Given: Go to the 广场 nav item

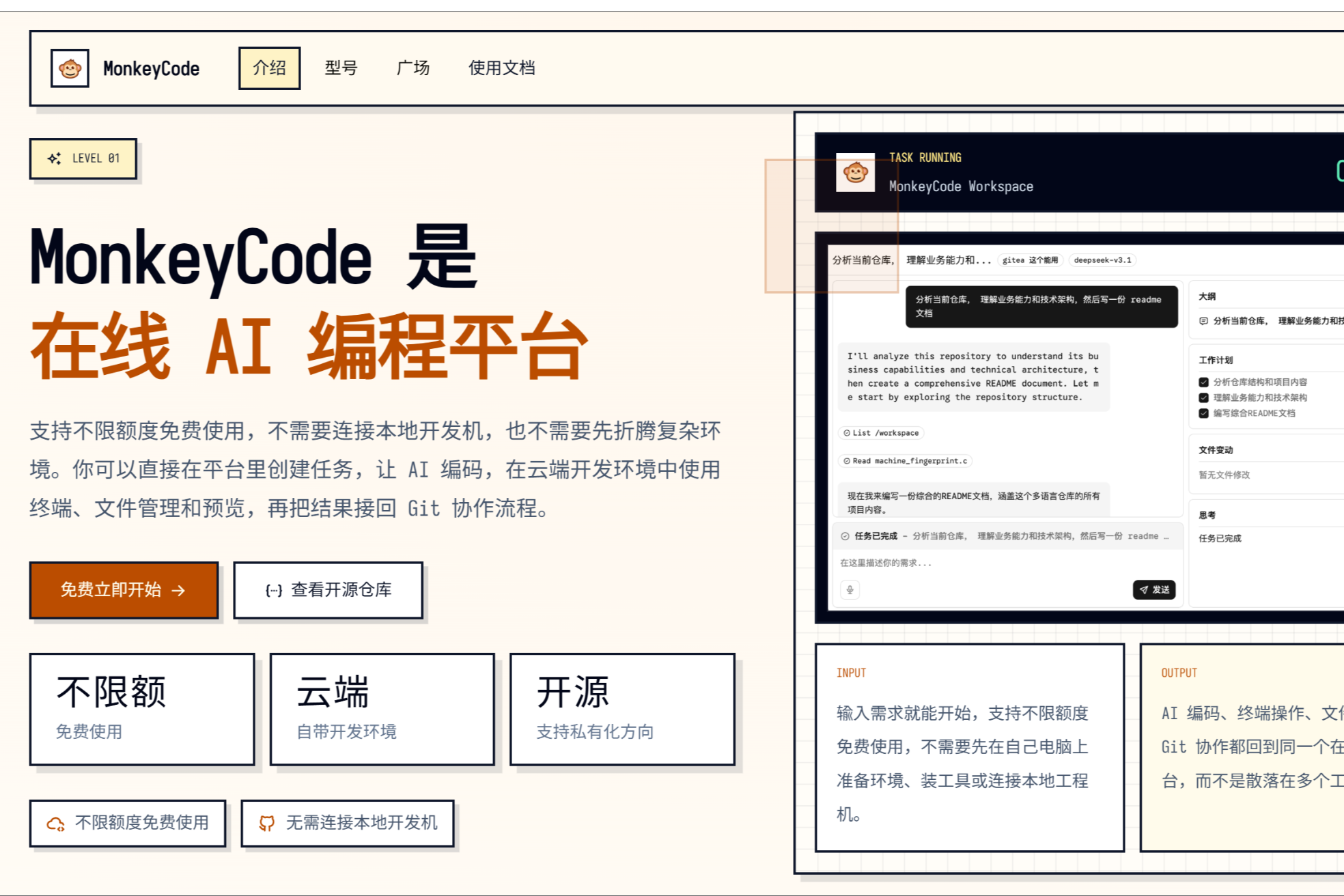Looking at the screenshot, I should [413, 68].
